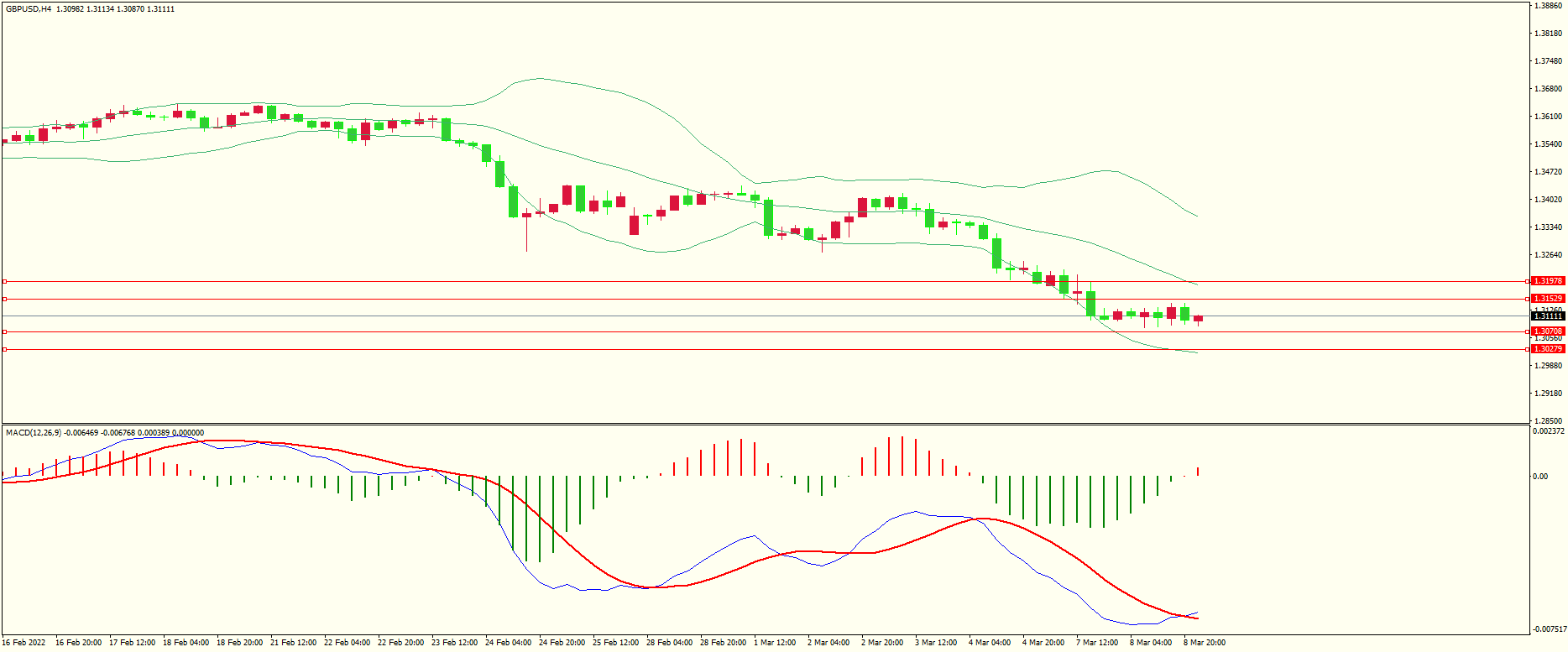Click the MACD(12,26,9) indicator label
The width and height of the screenshot is (1568, 652).
click(x=33, y=433)
